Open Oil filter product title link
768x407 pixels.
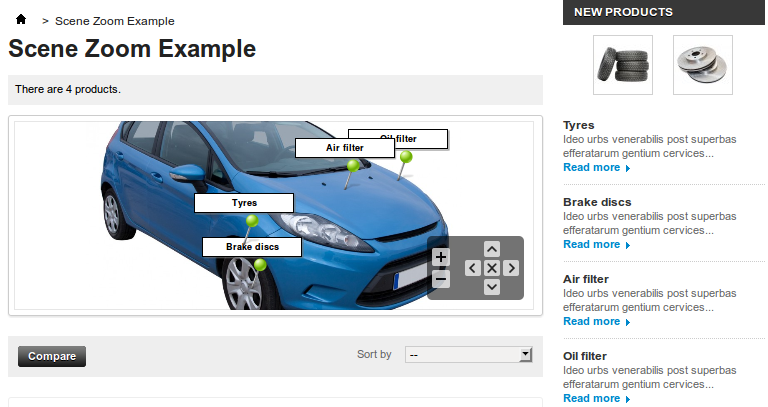click(585, 356)
